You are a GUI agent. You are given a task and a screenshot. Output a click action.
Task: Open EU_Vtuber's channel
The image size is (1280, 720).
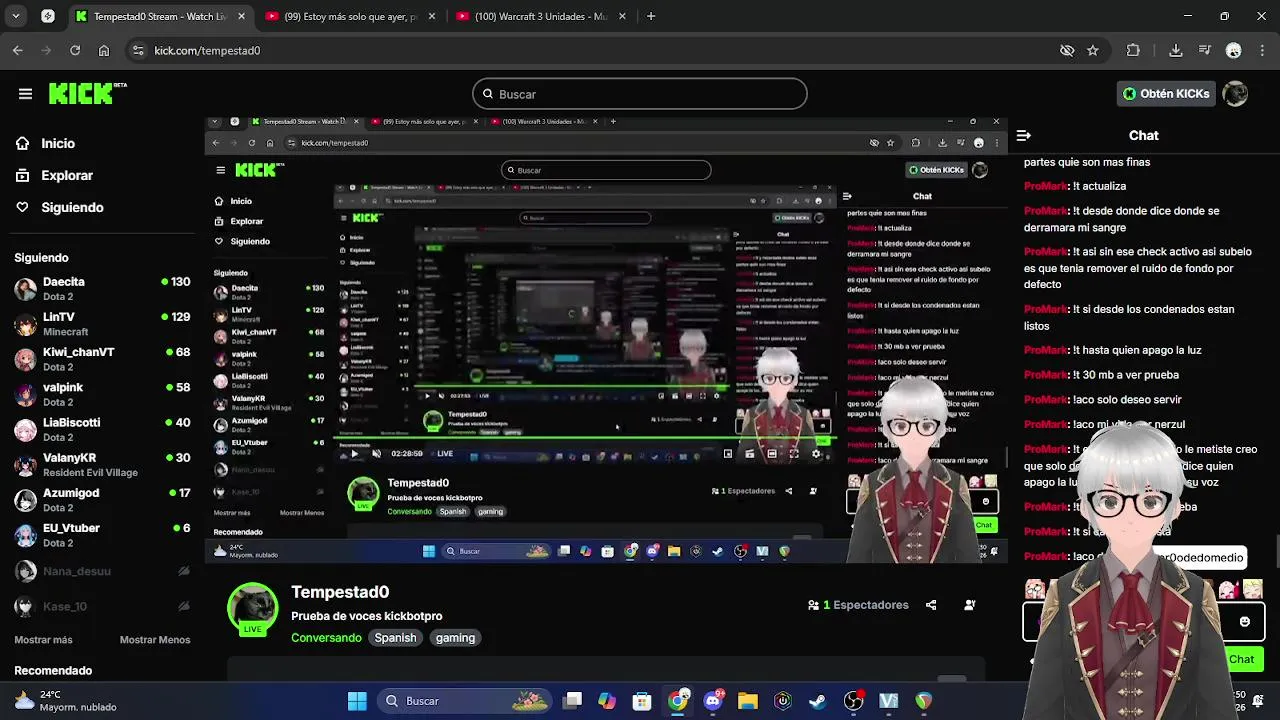tap(101, 535)
